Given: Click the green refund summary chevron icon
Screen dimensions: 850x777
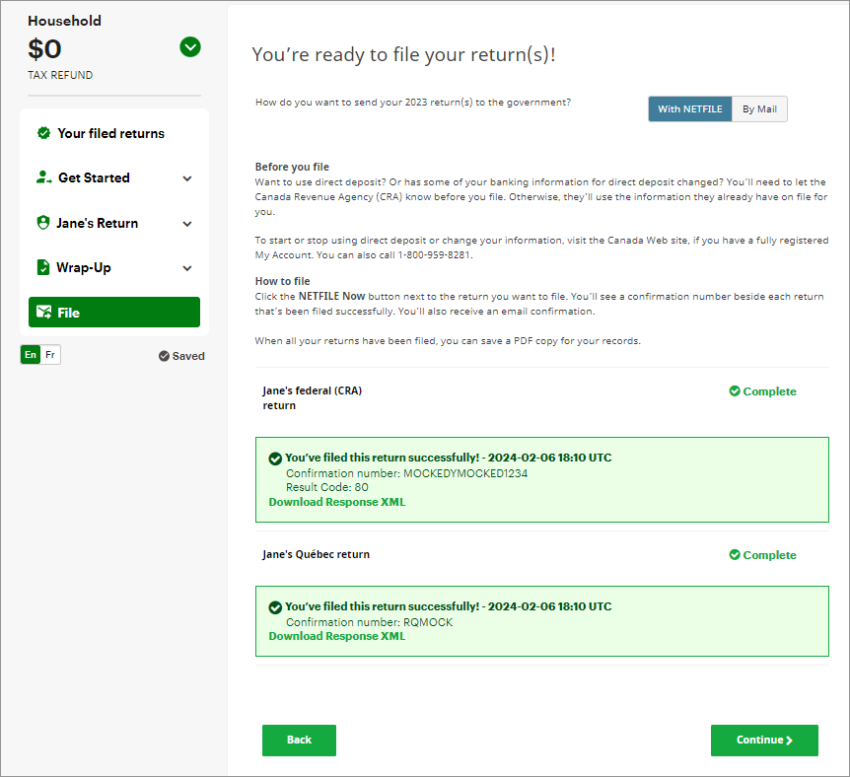Looking at the screenshot, I should (x=190, y=47).
